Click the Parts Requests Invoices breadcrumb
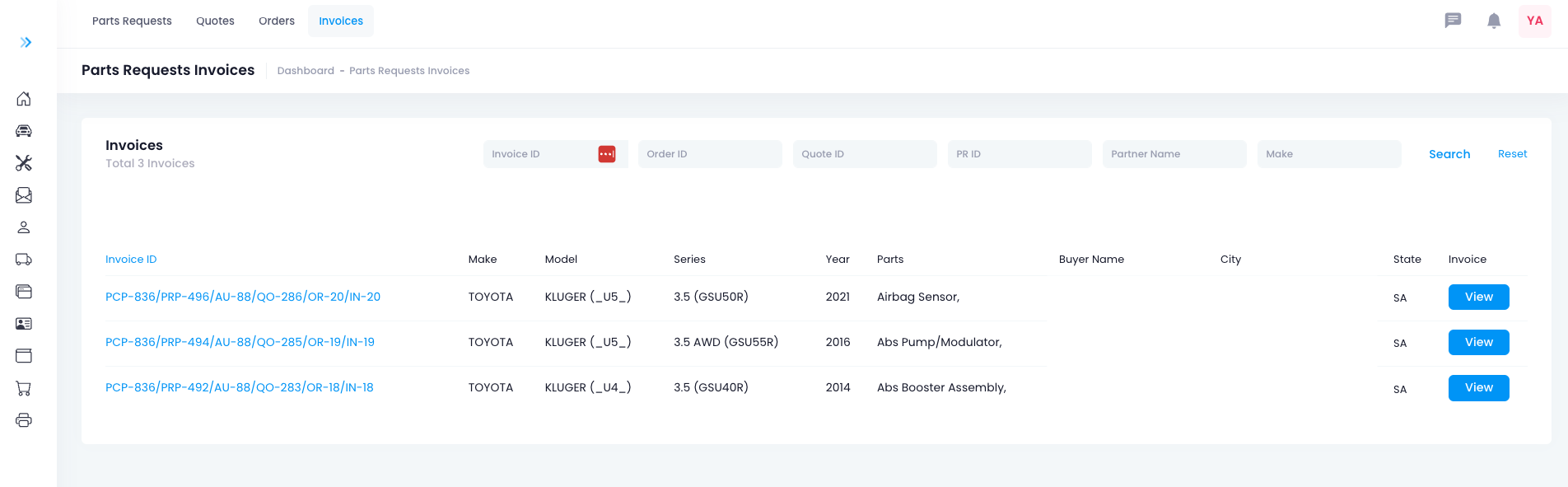The image size is (1568, 487). click(409, 71)
